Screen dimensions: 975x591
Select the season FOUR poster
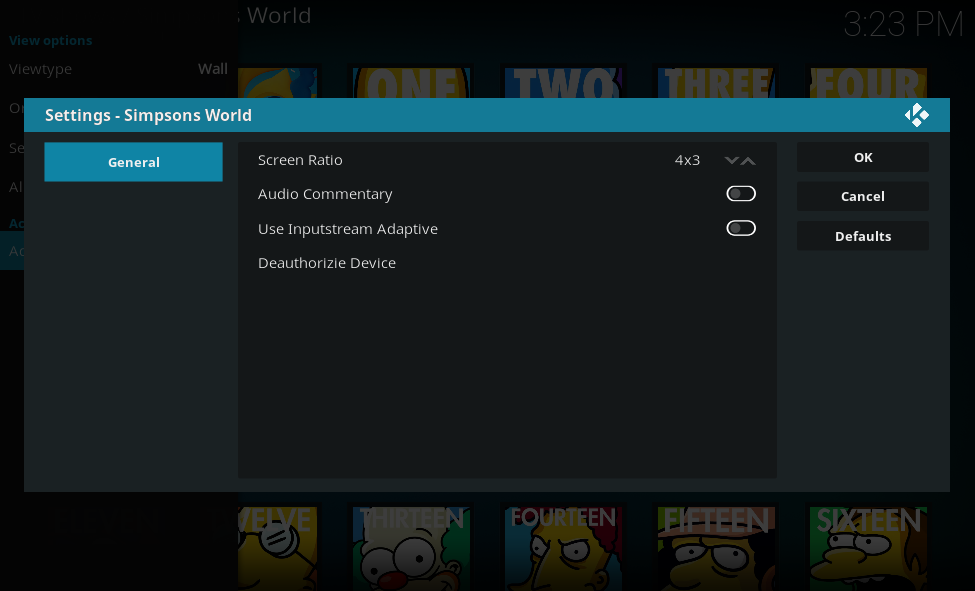point(868,82)
